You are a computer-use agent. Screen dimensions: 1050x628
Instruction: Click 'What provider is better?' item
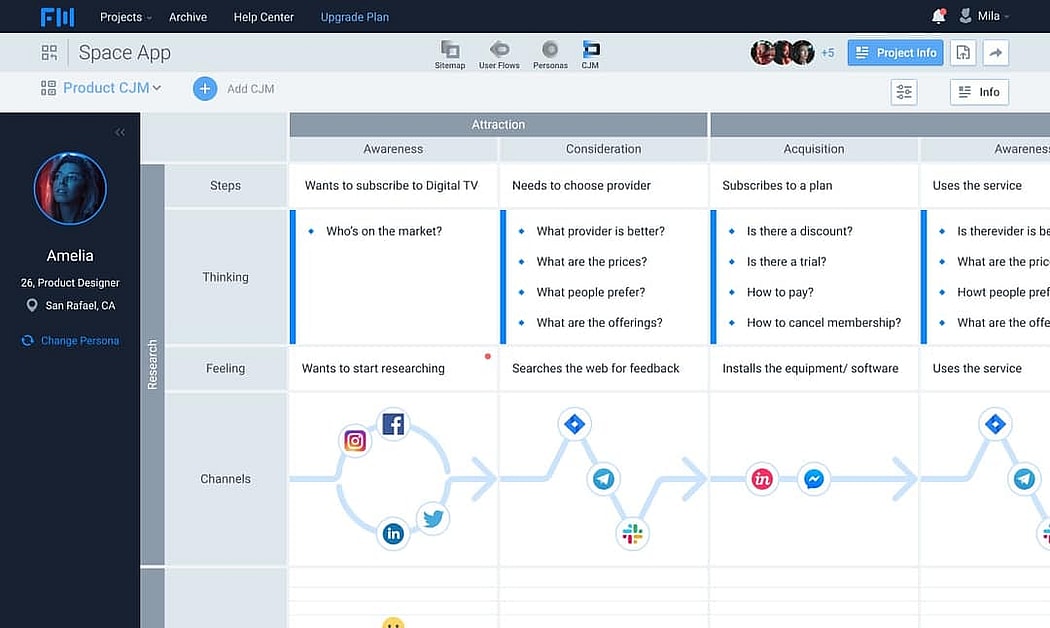(x=601, y=231)
